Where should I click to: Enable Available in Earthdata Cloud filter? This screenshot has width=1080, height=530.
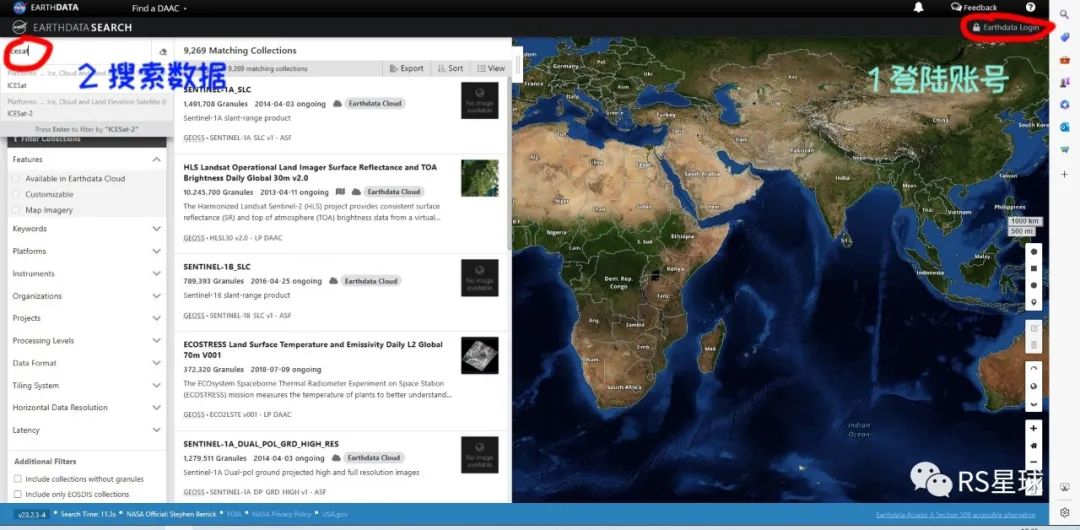click(16, 179)
